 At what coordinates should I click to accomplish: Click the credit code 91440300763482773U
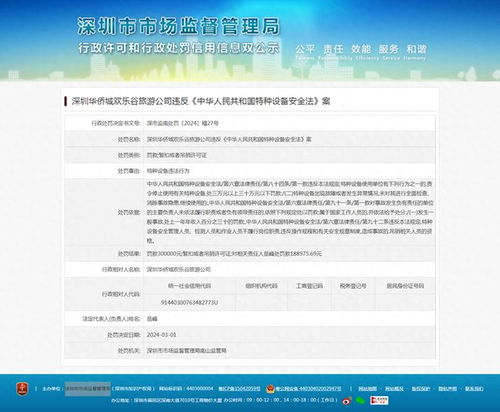pos(189,303)
